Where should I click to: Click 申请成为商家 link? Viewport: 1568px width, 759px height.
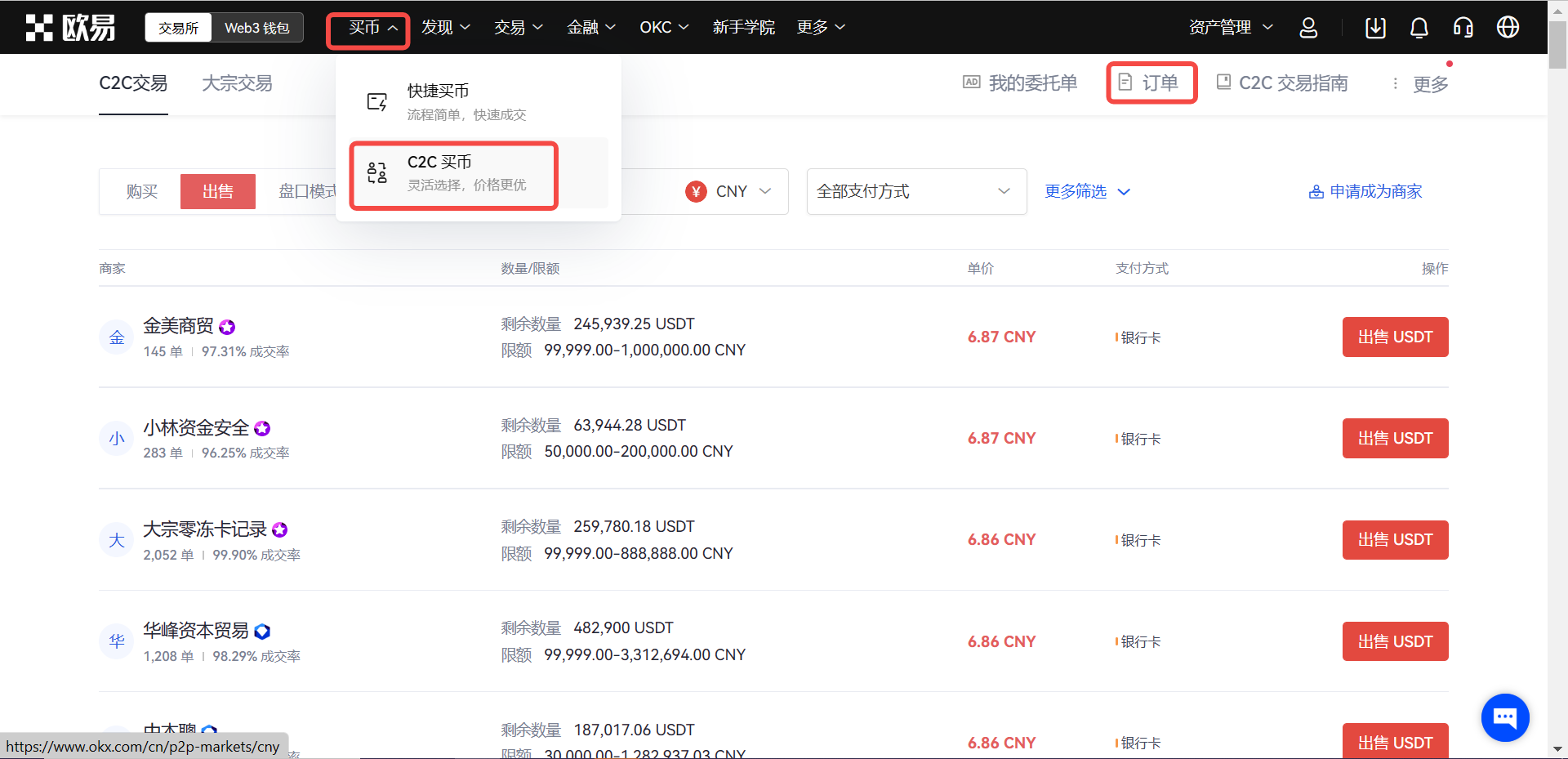tap(1365, 192)
